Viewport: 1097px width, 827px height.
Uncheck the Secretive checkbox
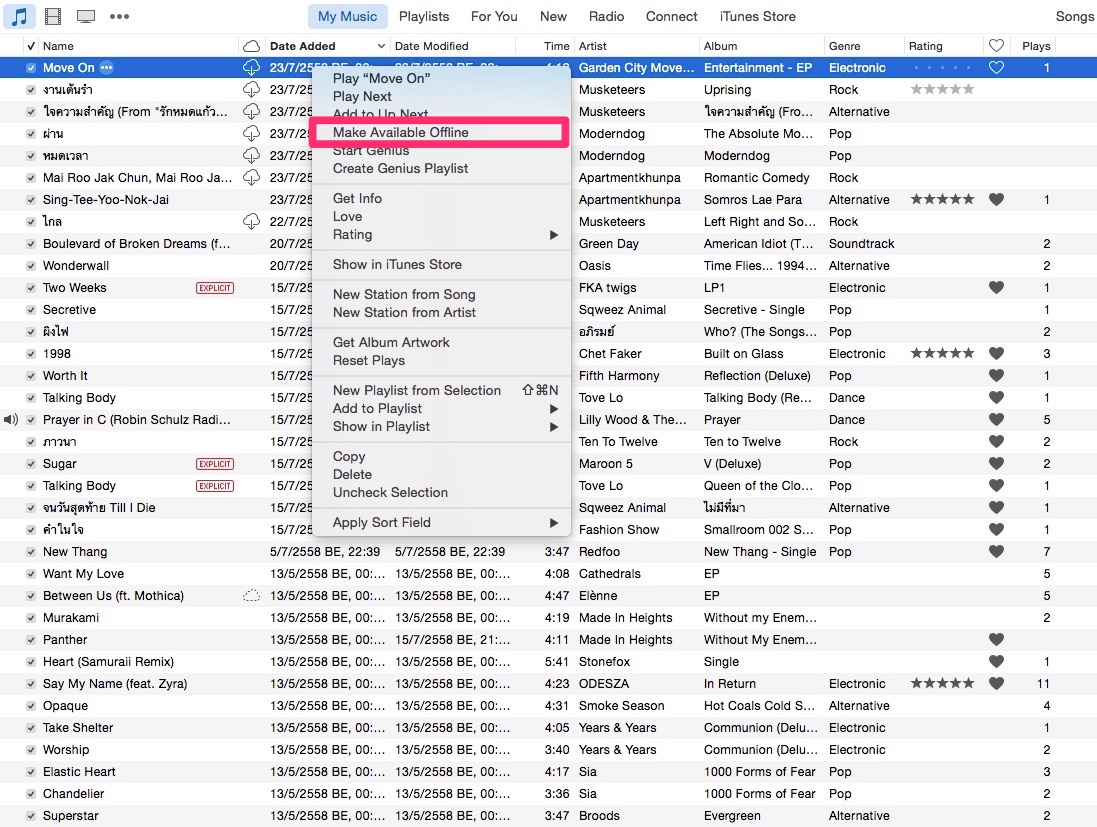coord(31,310)
